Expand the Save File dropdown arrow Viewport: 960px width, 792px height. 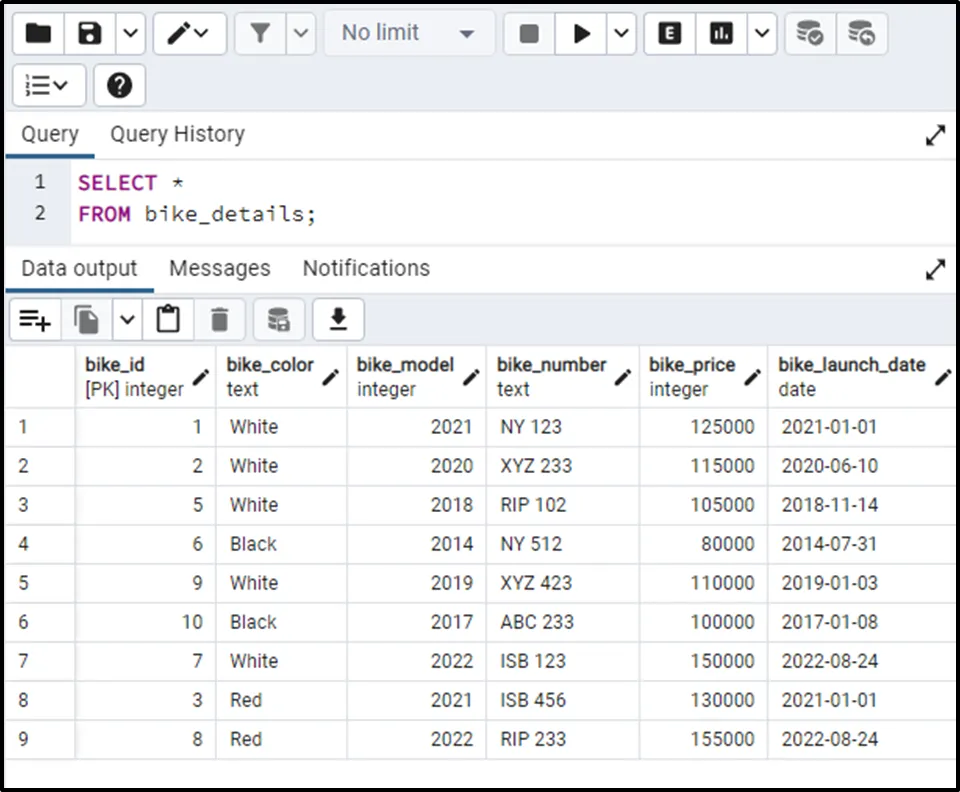(131, 34)
